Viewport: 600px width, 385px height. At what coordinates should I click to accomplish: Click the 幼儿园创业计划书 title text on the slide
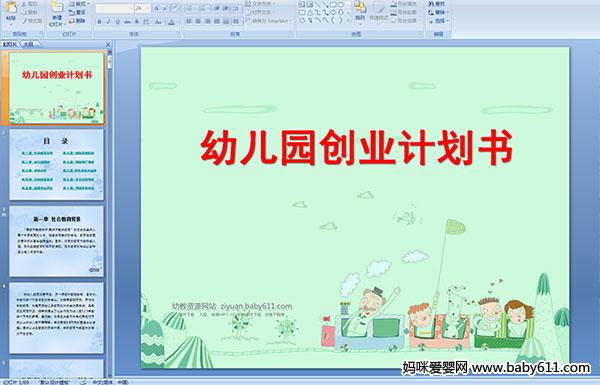[356, 148]
